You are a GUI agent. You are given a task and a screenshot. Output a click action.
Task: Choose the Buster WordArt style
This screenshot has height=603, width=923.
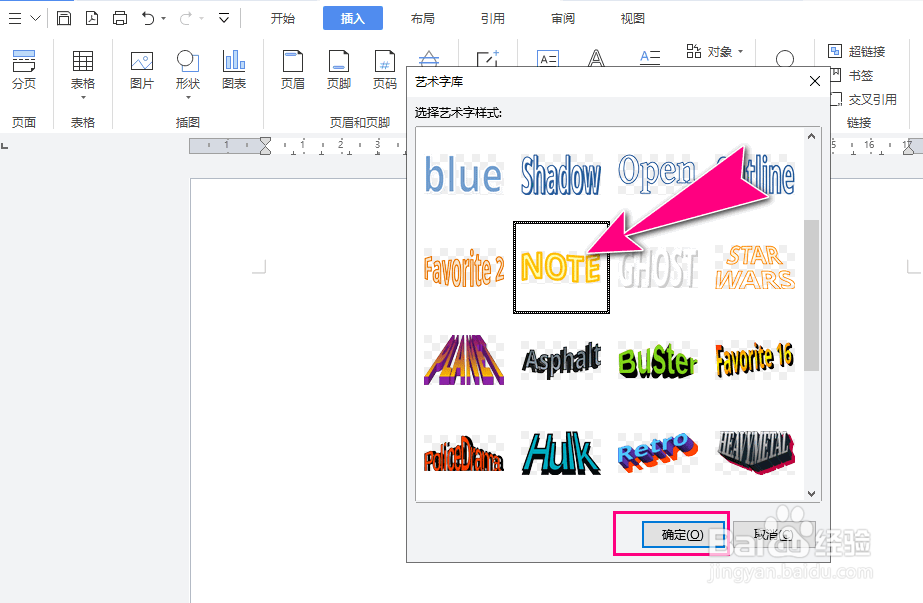coord(657,359)
